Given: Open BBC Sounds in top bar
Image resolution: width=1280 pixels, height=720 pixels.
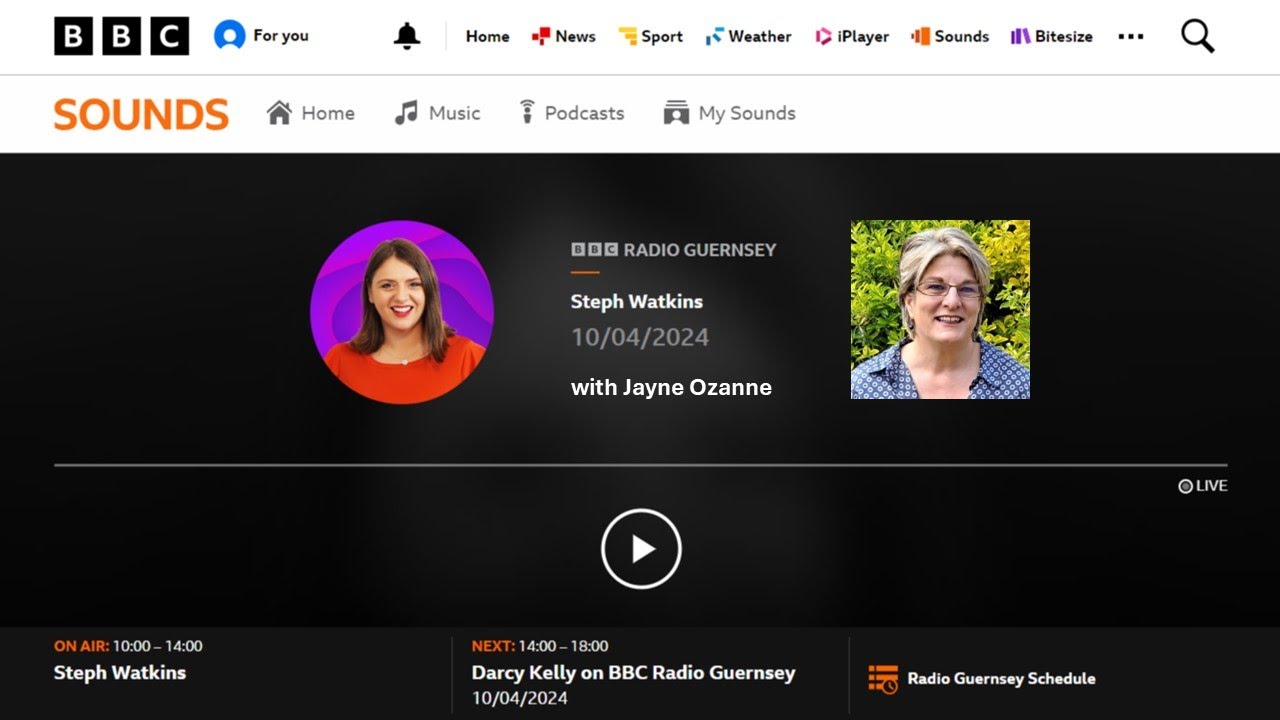Looking at the screenshot, I should tap(950, 36).
